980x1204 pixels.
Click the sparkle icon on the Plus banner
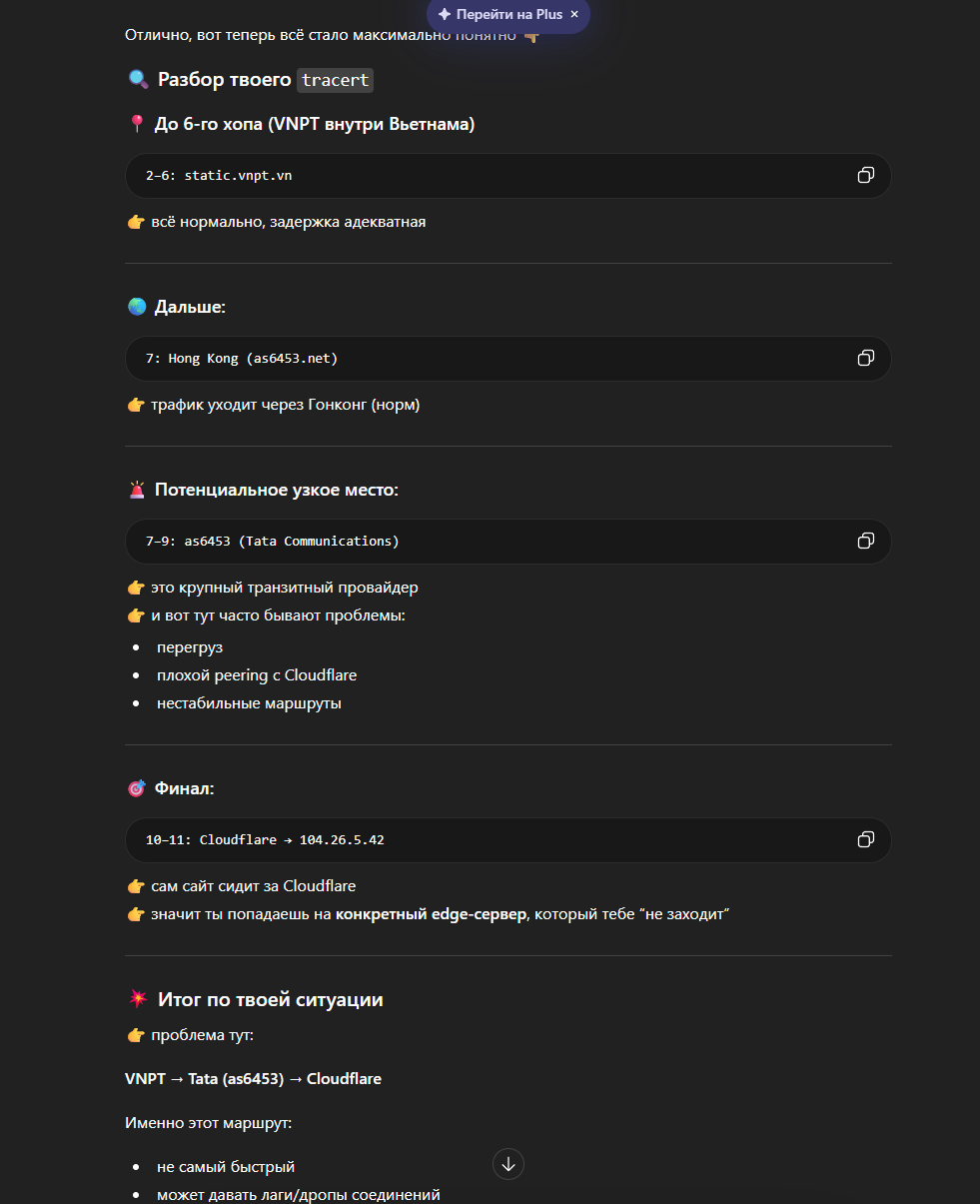(445, 15)
